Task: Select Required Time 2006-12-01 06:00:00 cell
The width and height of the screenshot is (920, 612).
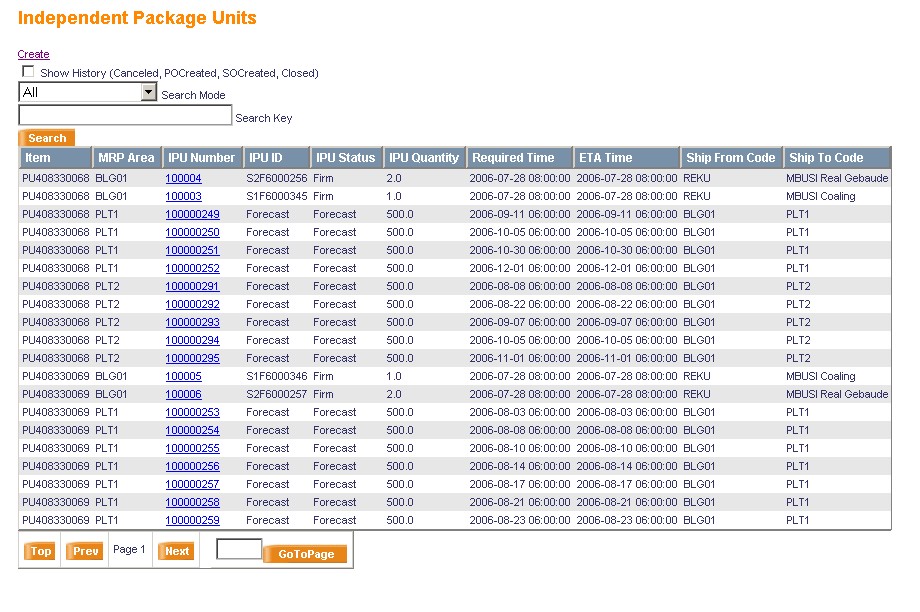Action: [x=520, y=268]
